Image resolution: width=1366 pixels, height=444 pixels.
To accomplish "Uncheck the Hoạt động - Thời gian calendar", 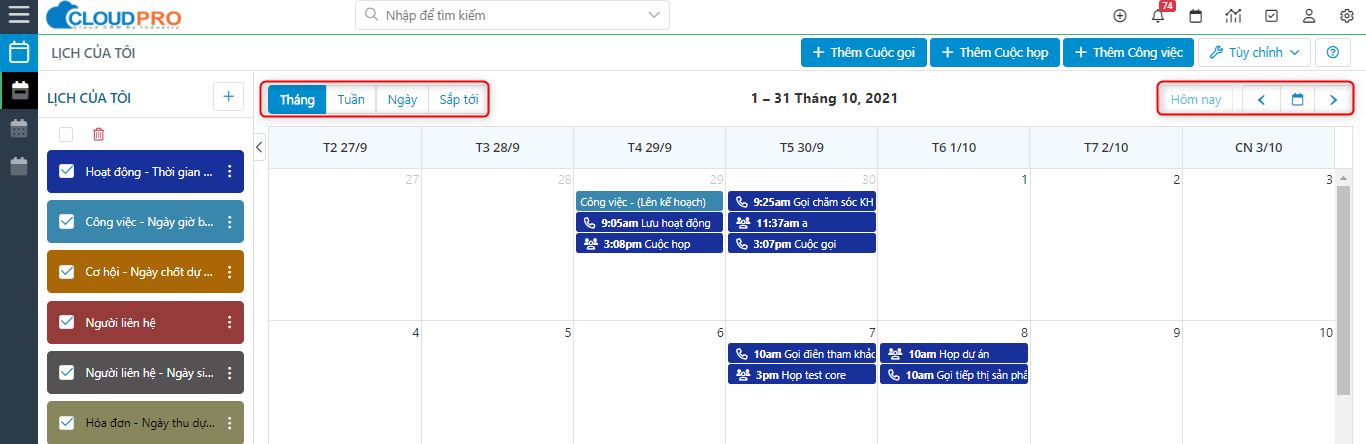I will (x=67, y=172).
